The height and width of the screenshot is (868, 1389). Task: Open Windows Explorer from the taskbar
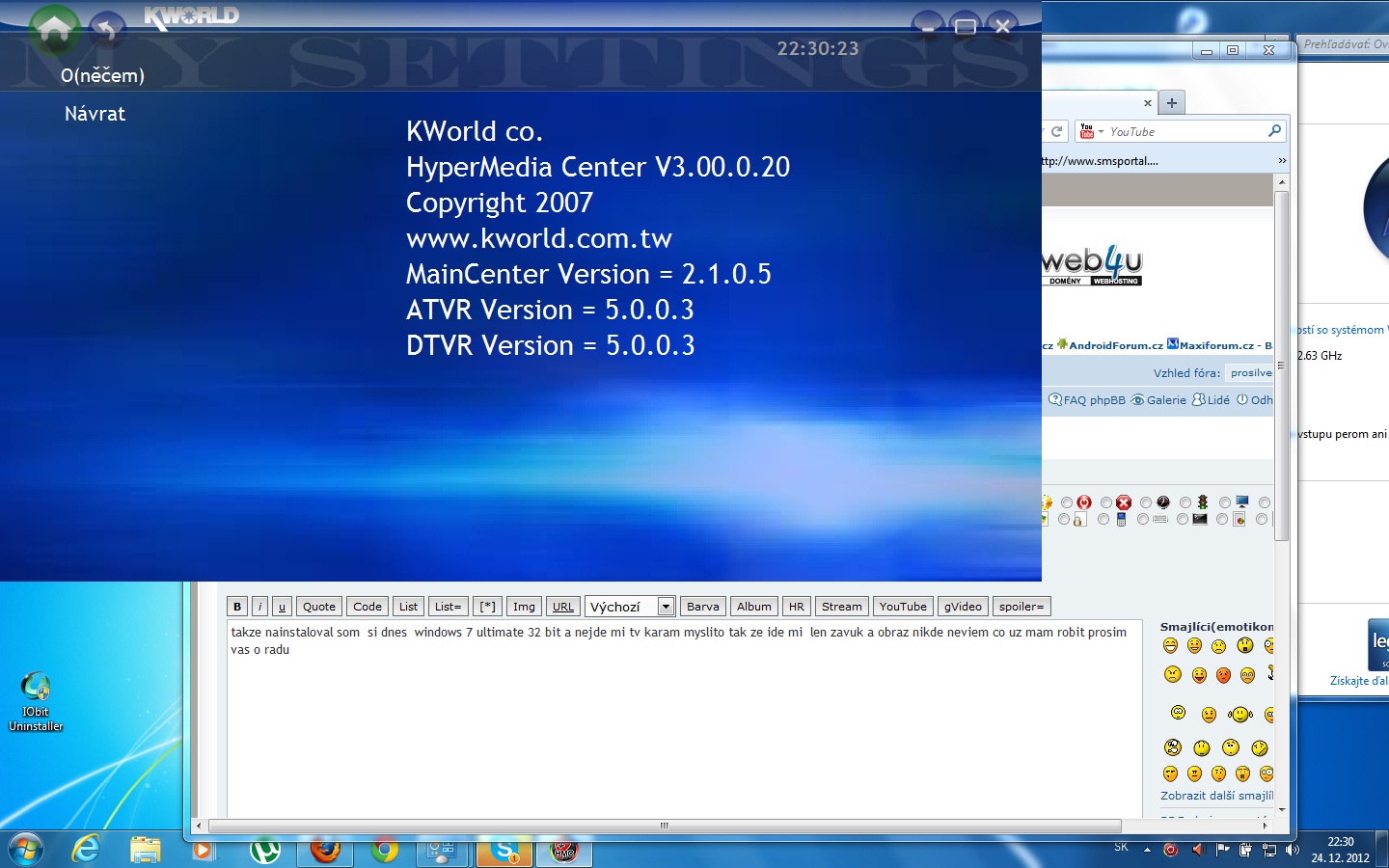pyautogui.click(x=145, y=850)
